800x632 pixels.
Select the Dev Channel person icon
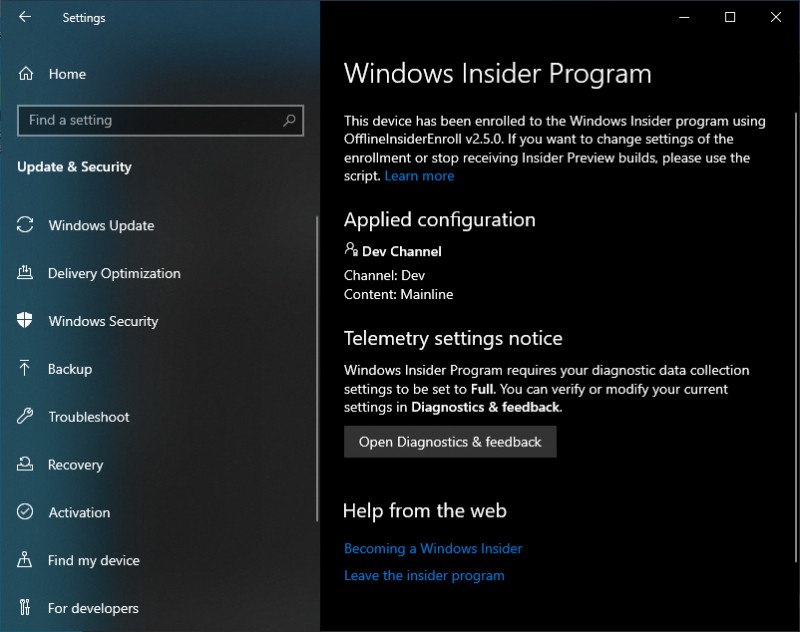pos(351,250)
